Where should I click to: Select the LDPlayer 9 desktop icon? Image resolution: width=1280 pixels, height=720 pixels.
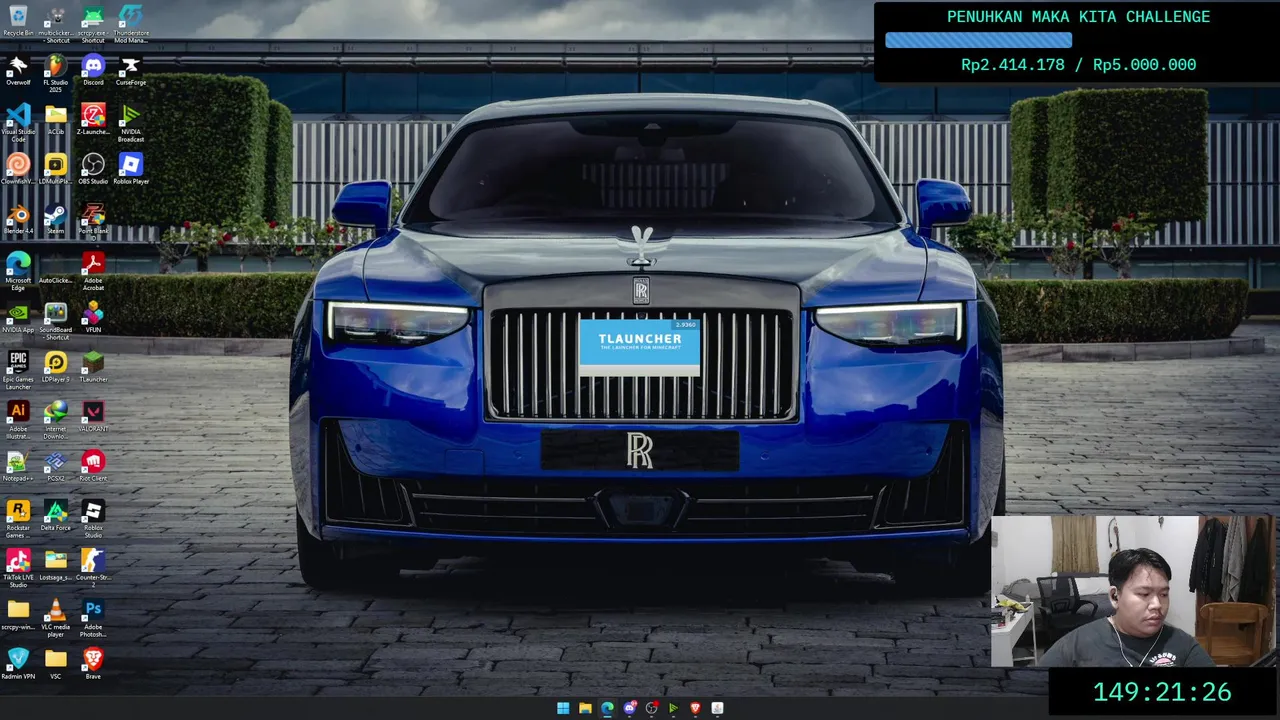point(56,367)
